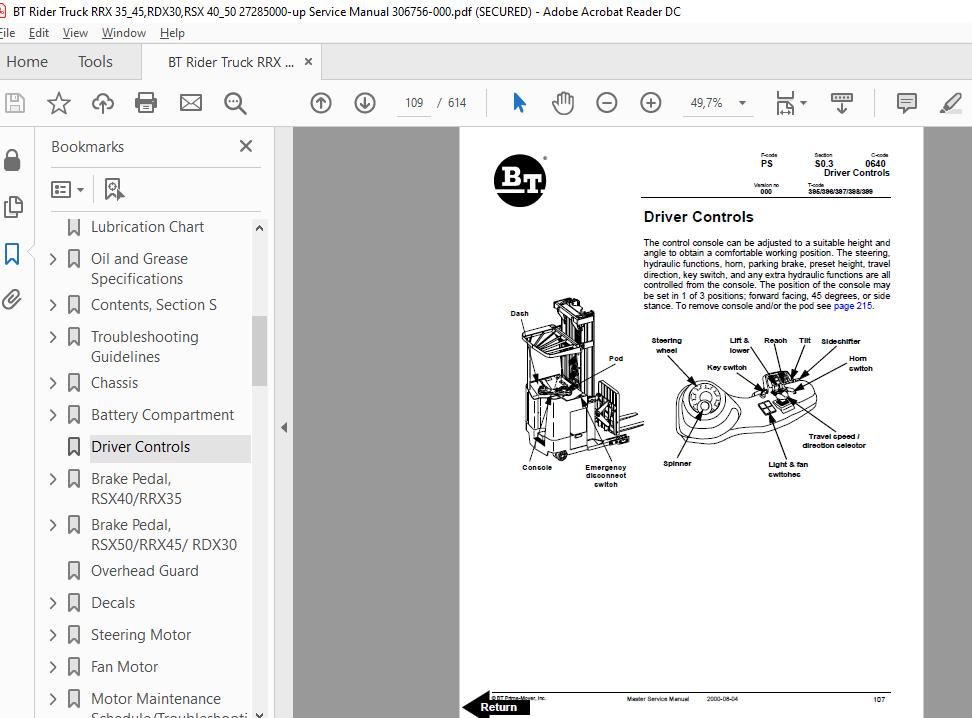Open the read mode keyboard icon
This screenshot has height=718, width=972.
click(x=842, y=103)
